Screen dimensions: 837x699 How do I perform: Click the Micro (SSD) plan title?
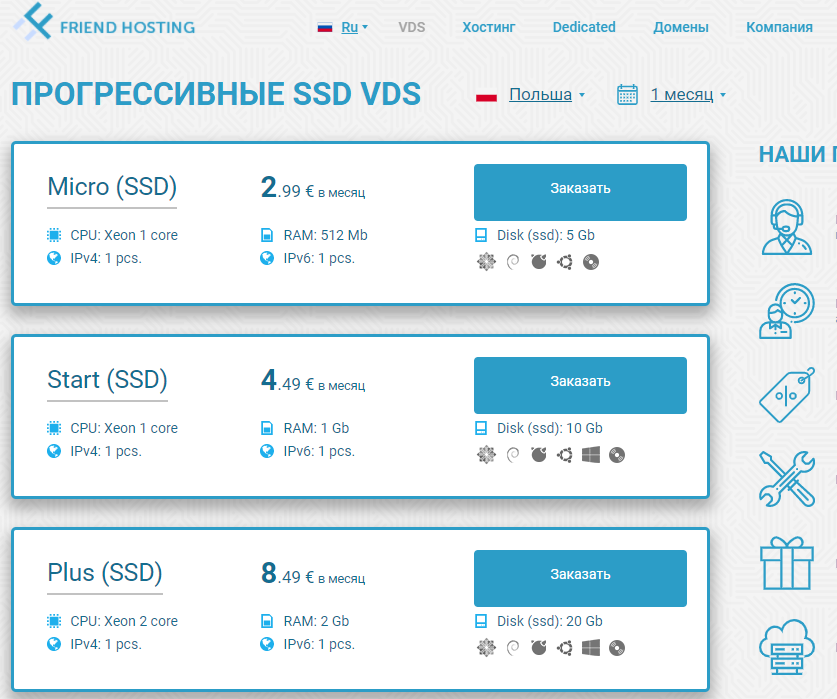[112, 187]
